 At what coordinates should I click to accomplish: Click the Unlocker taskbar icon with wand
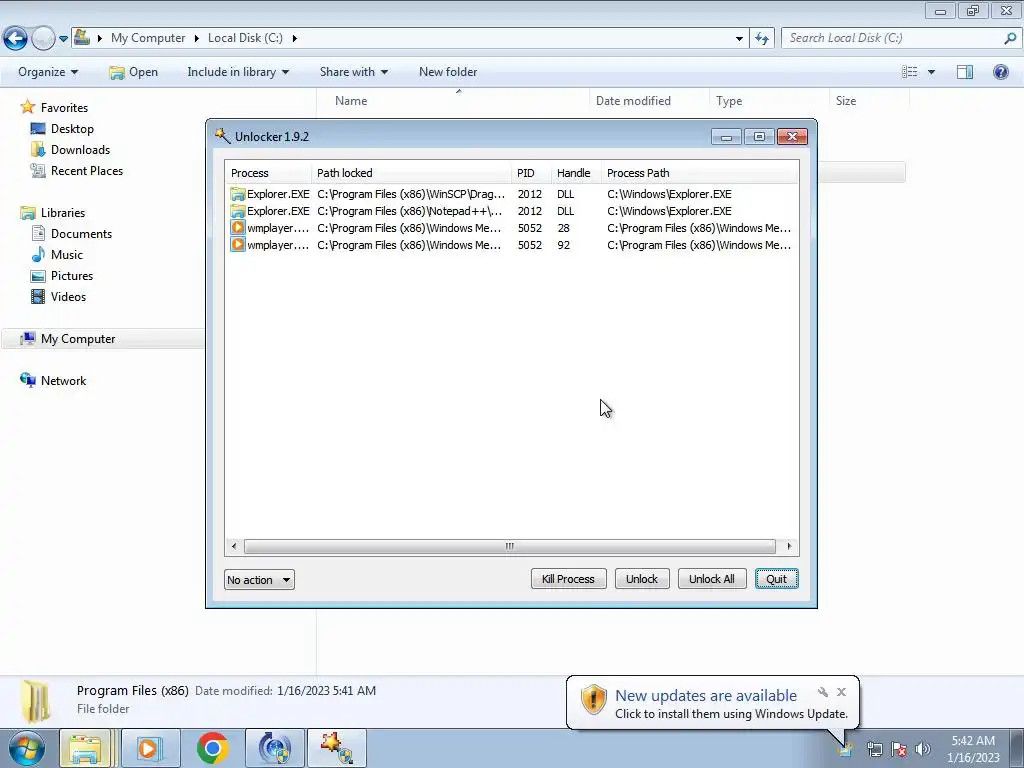pos(337,748)
